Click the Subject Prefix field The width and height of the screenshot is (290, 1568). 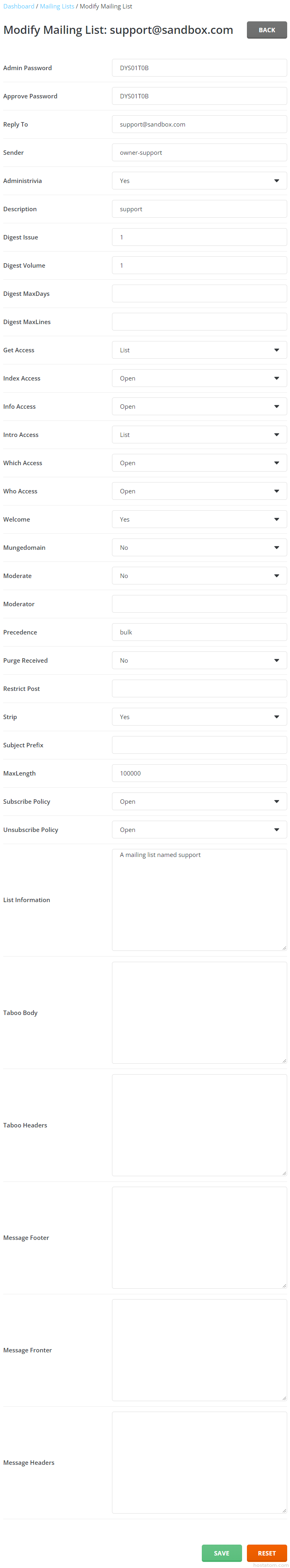point(199,745)
